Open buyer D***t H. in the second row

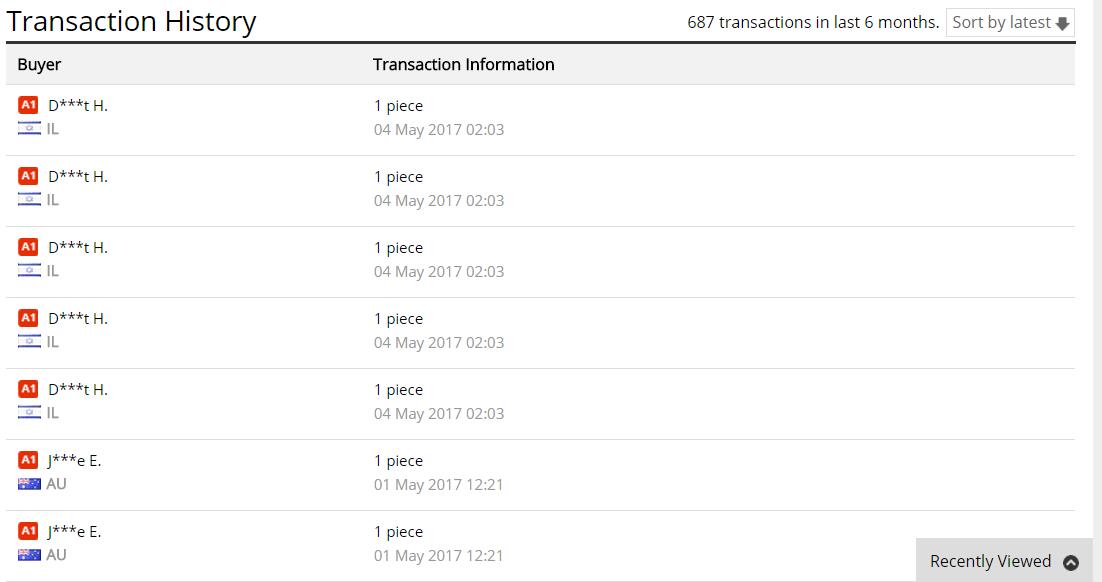pyautogui.click(x=78, y=176)
